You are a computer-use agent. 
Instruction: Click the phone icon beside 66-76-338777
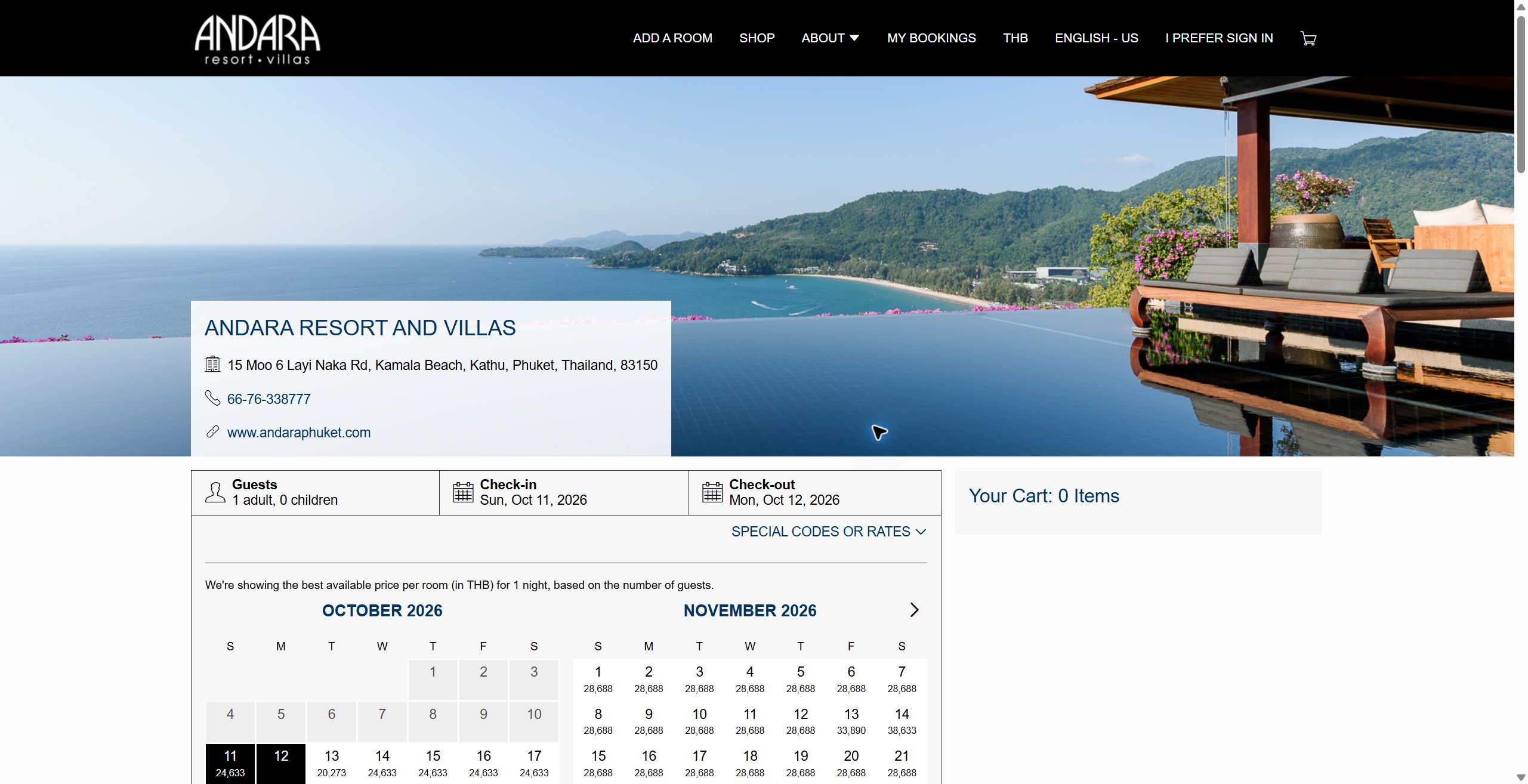tap(212, 398)
